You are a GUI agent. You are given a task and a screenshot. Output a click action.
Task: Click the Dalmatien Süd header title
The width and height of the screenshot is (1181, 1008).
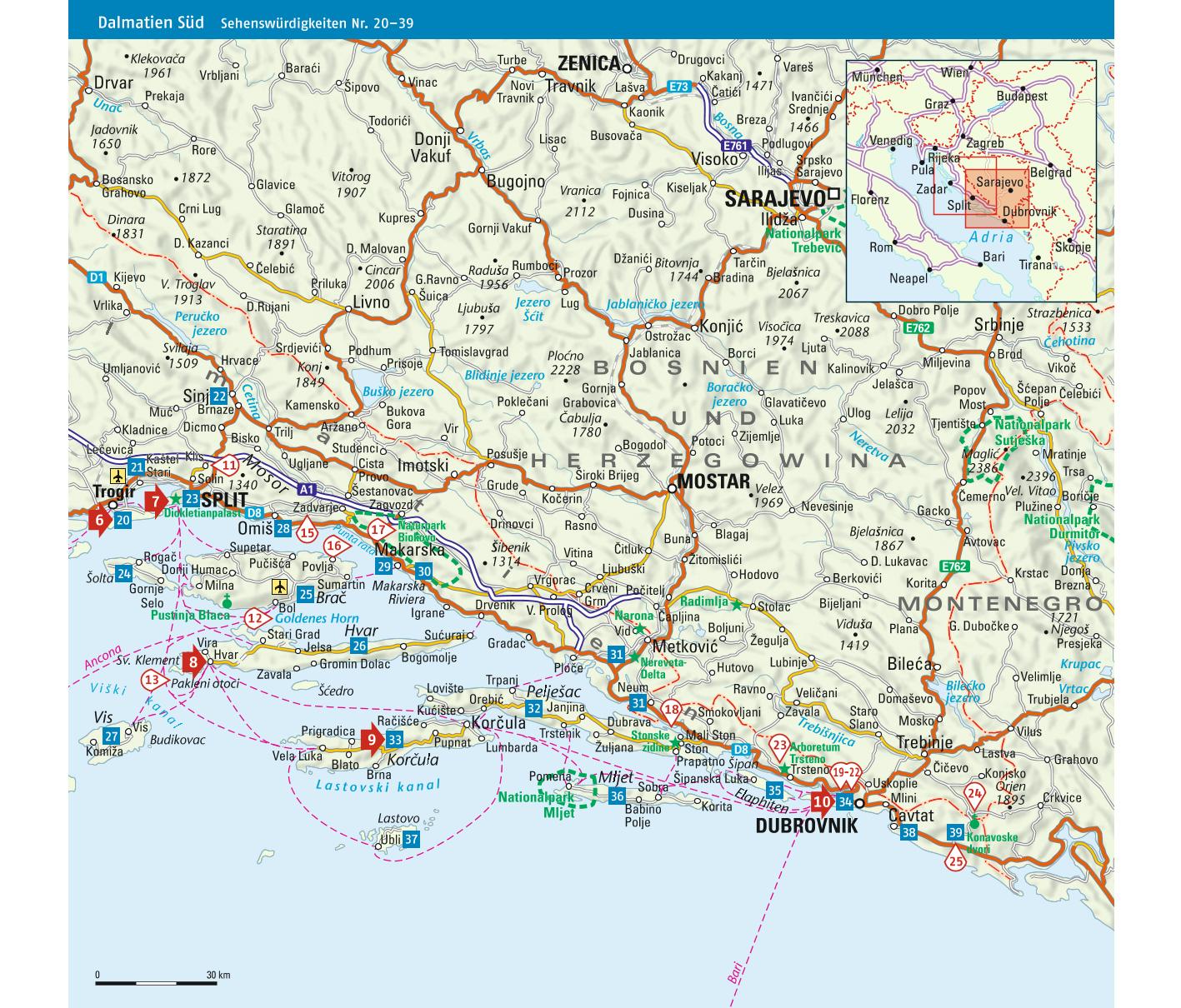pyautogui.click(x=151, y=22)
